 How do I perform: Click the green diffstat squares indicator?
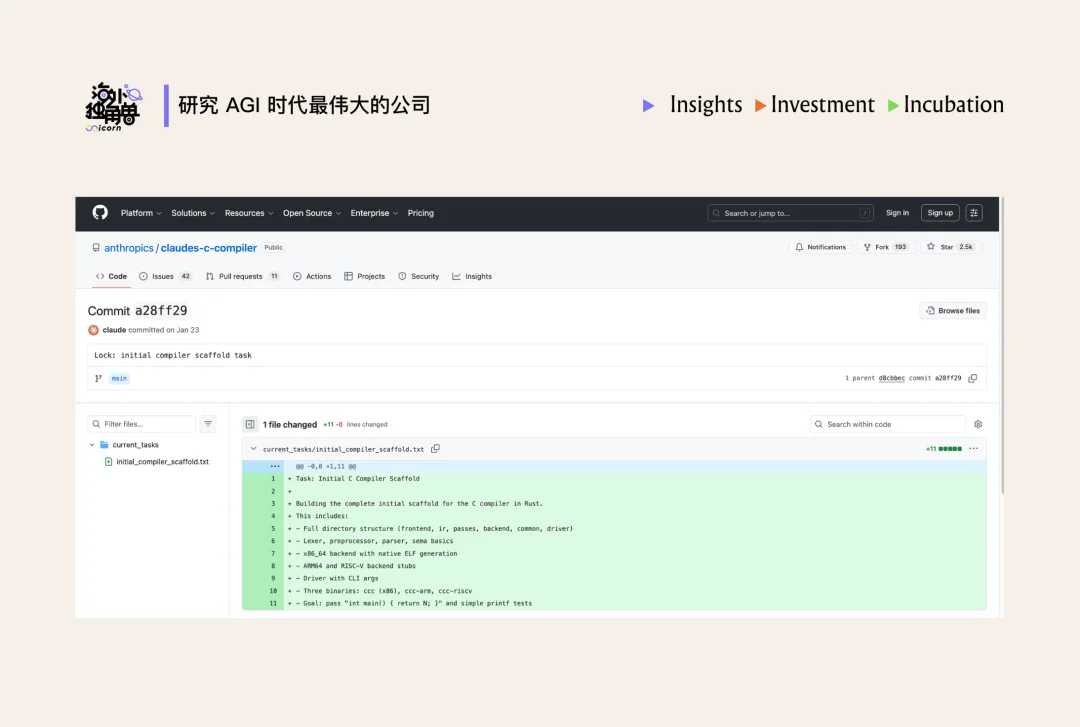950,448
